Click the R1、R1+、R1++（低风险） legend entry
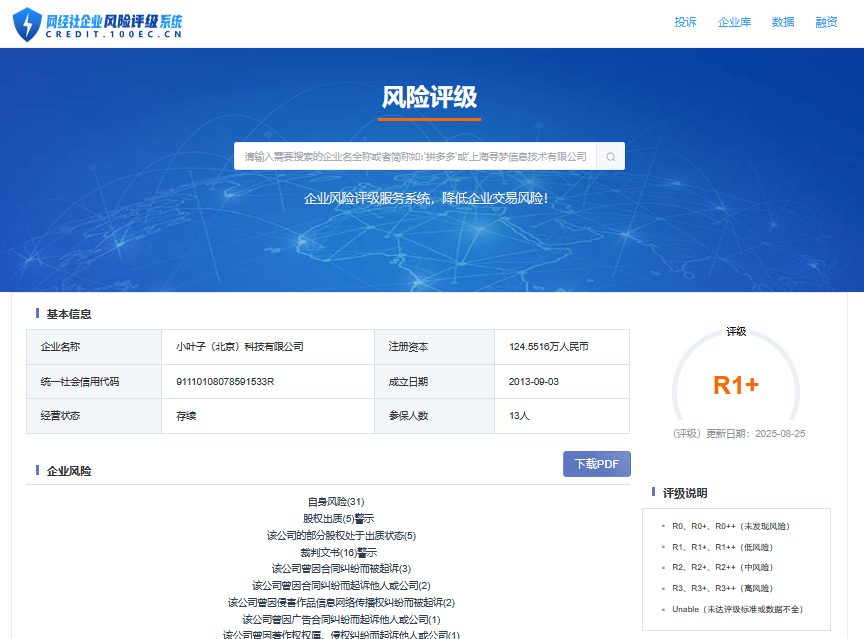This screenshot has width=864, height=639. pos(722,547)
